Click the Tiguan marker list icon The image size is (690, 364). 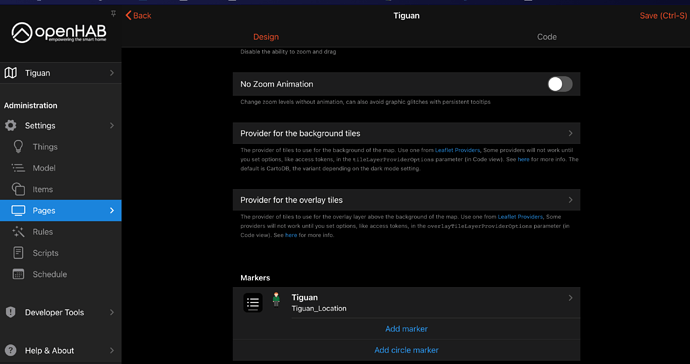tap(253, 303)
